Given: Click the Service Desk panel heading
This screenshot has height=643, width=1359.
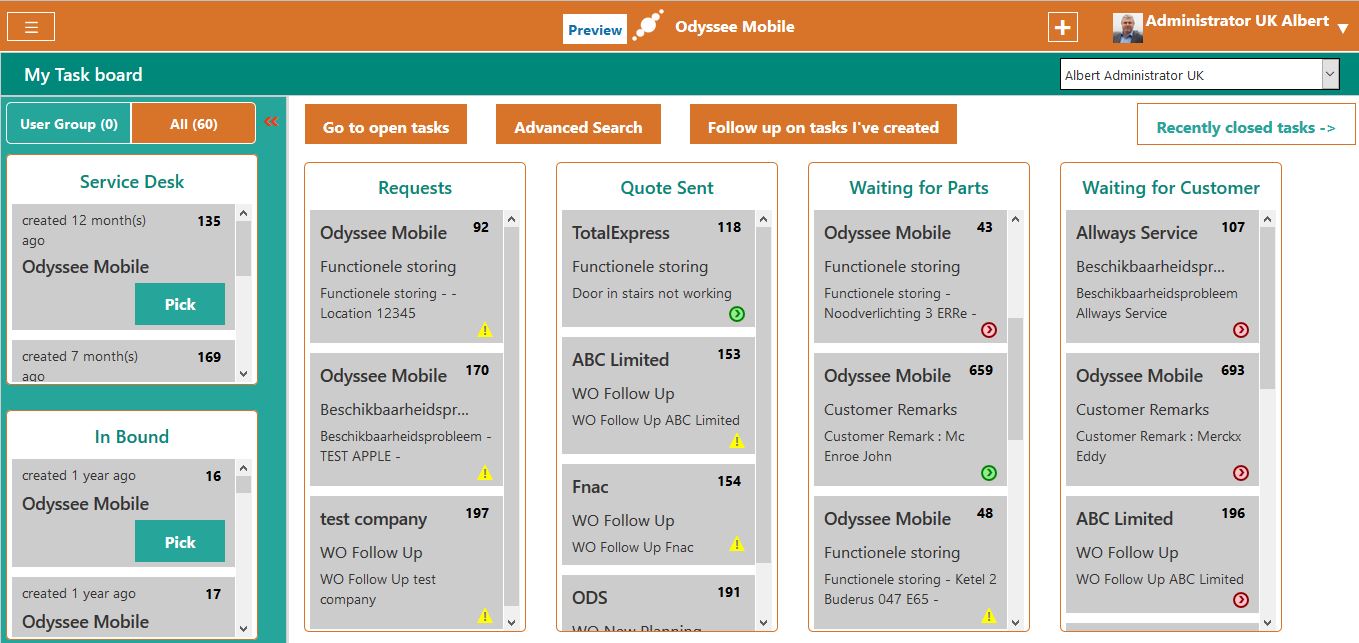Looking at the screenshot, I should (x=132, y=182).
